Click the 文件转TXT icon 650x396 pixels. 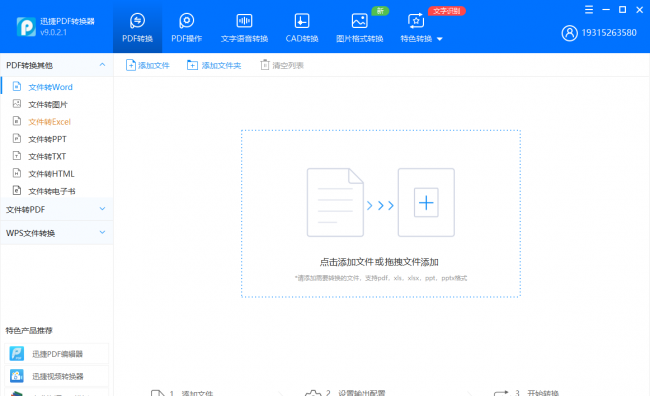pos(17,156)
